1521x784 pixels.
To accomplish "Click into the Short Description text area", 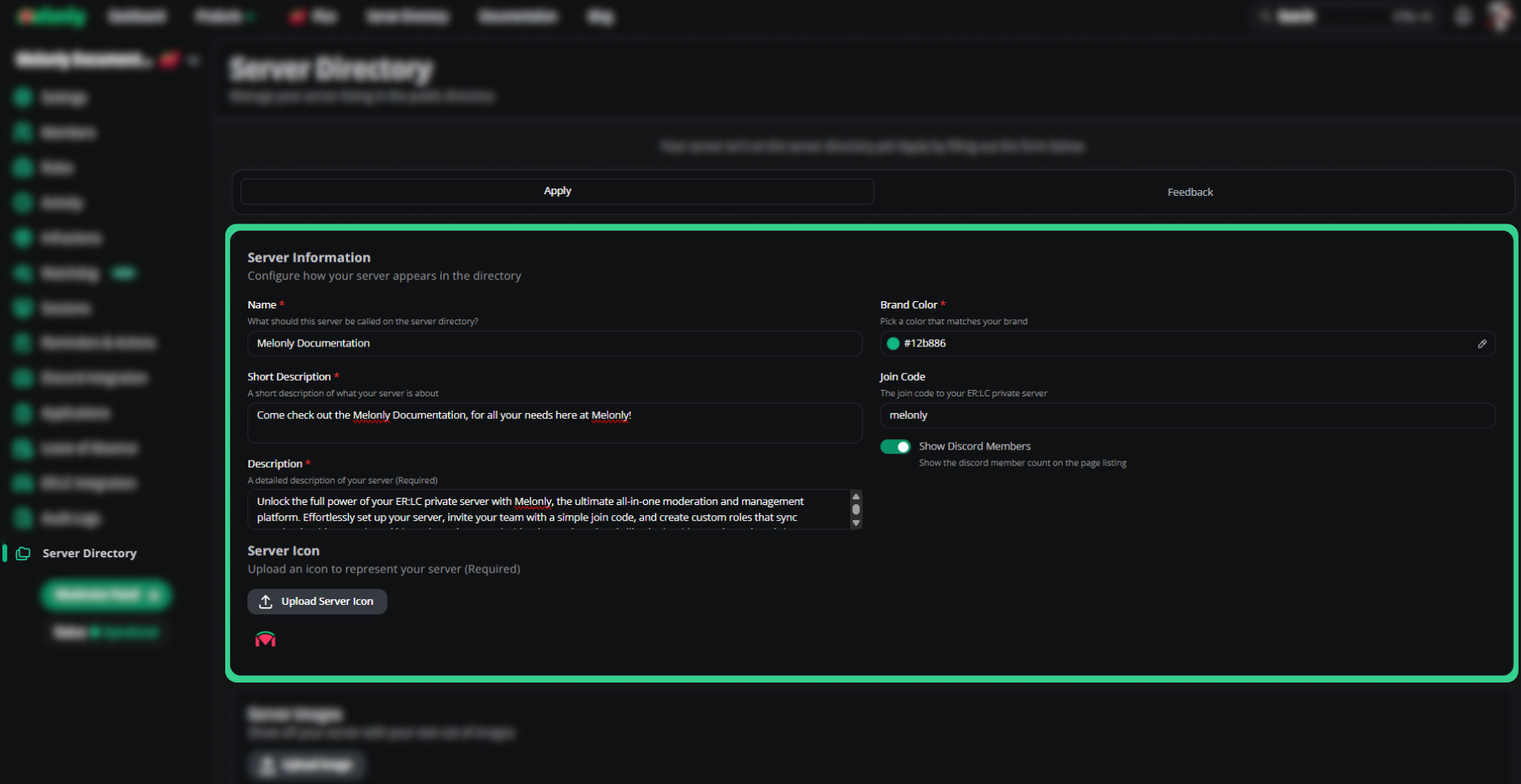I will 554,423.
